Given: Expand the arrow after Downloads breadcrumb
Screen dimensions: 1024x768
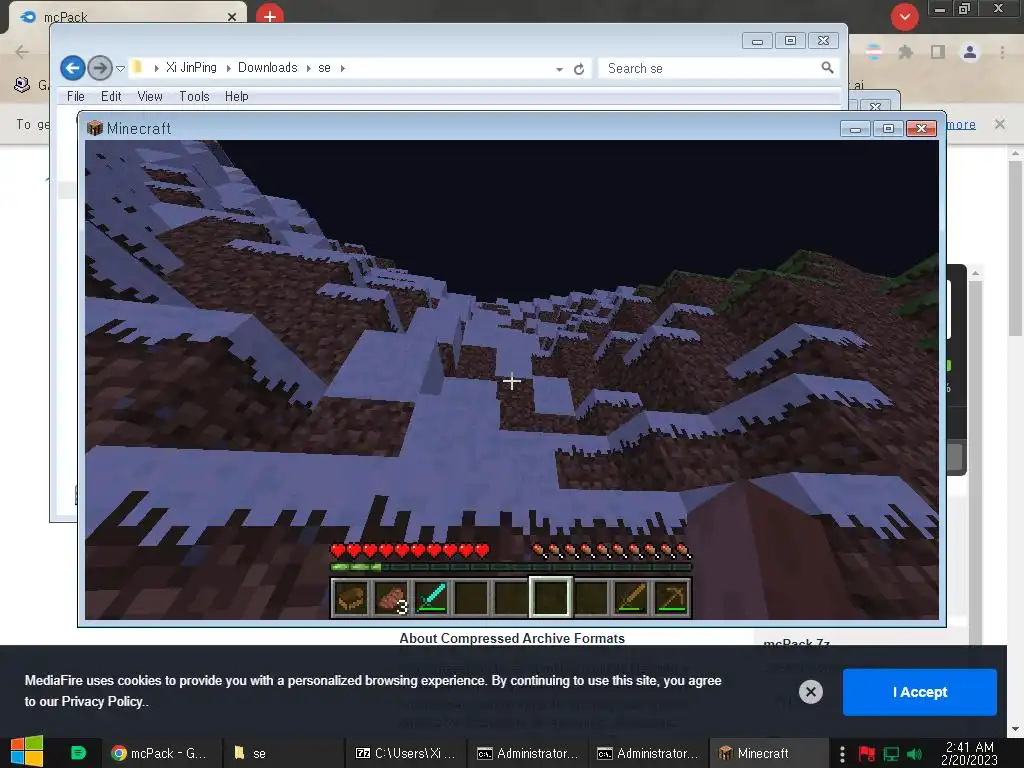Looking at the screenshot, I should [x=308, y=68].
